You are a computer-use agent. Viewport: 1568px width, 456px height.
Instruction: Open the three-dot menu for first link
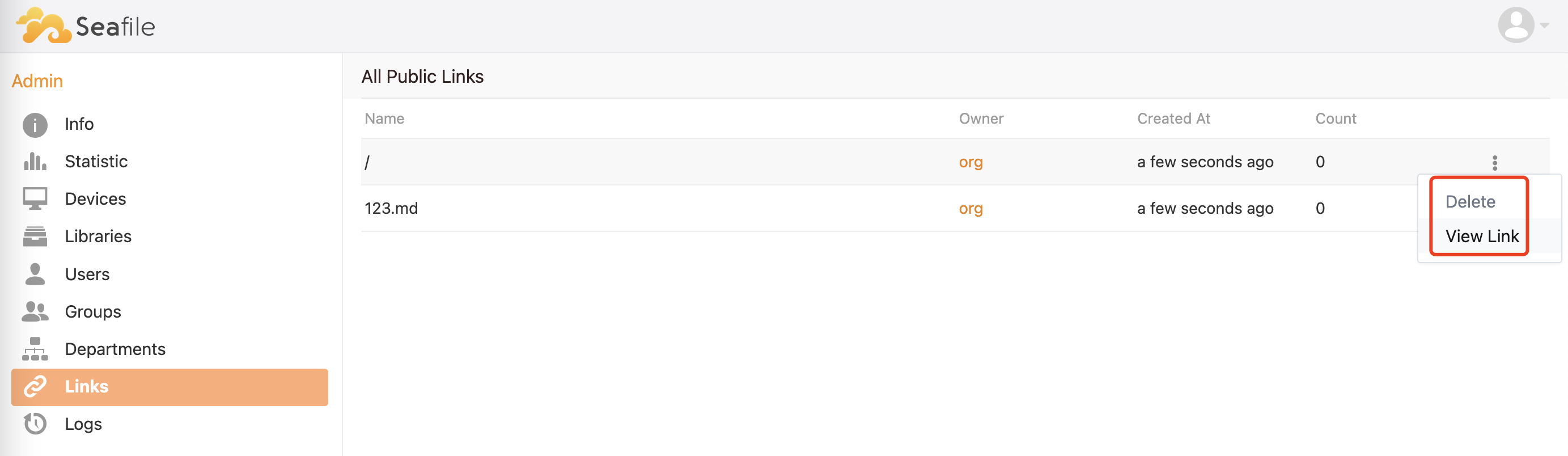pos(1494,163)
